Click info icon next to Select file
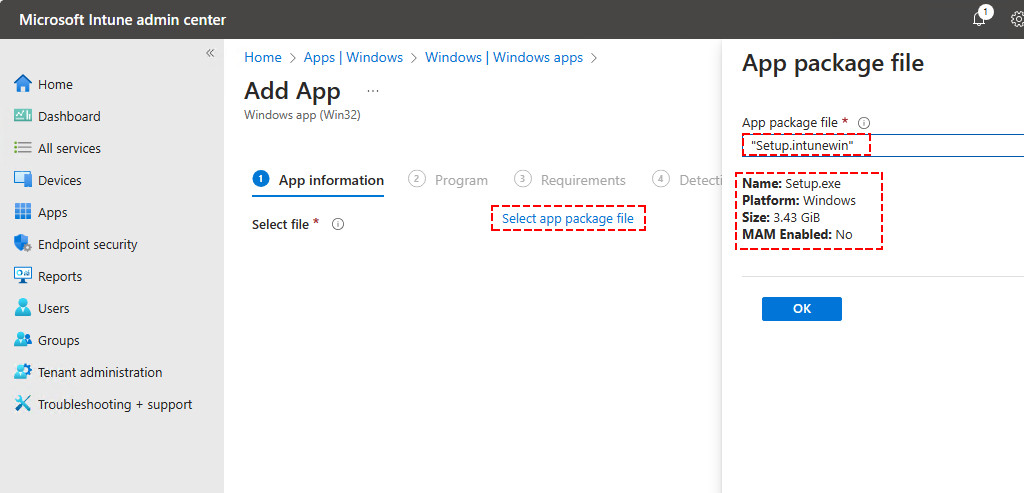This screenshot has width=1024, height=493. 338,224
